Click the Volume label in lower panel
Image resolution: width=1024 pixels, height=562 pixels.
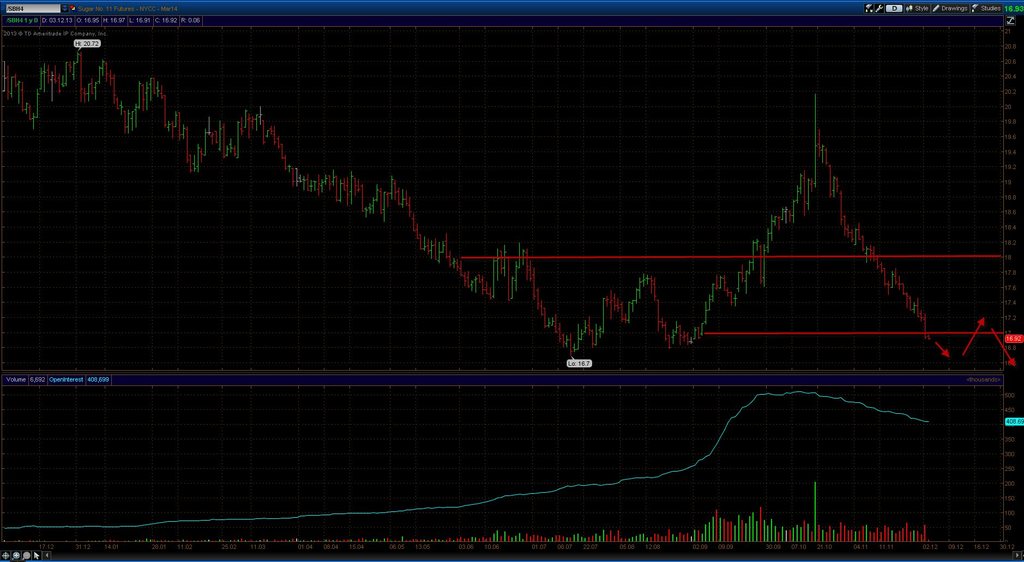16,379
